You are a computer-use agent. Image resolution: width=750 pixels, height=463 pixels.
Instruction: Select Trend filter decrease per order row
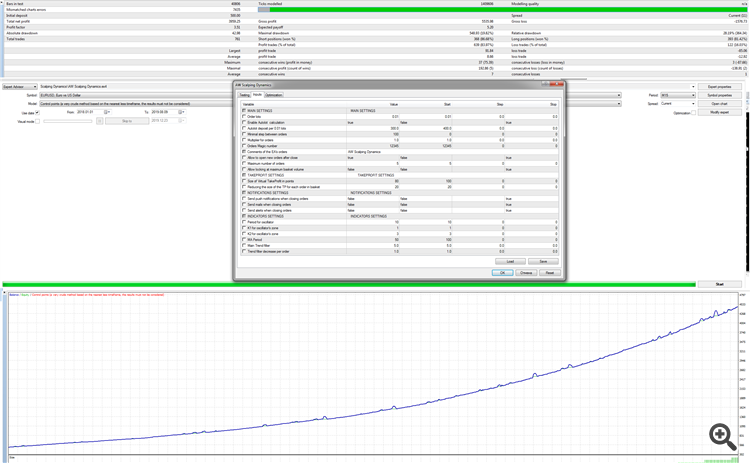pyautogui.click(x=399, y=251)
